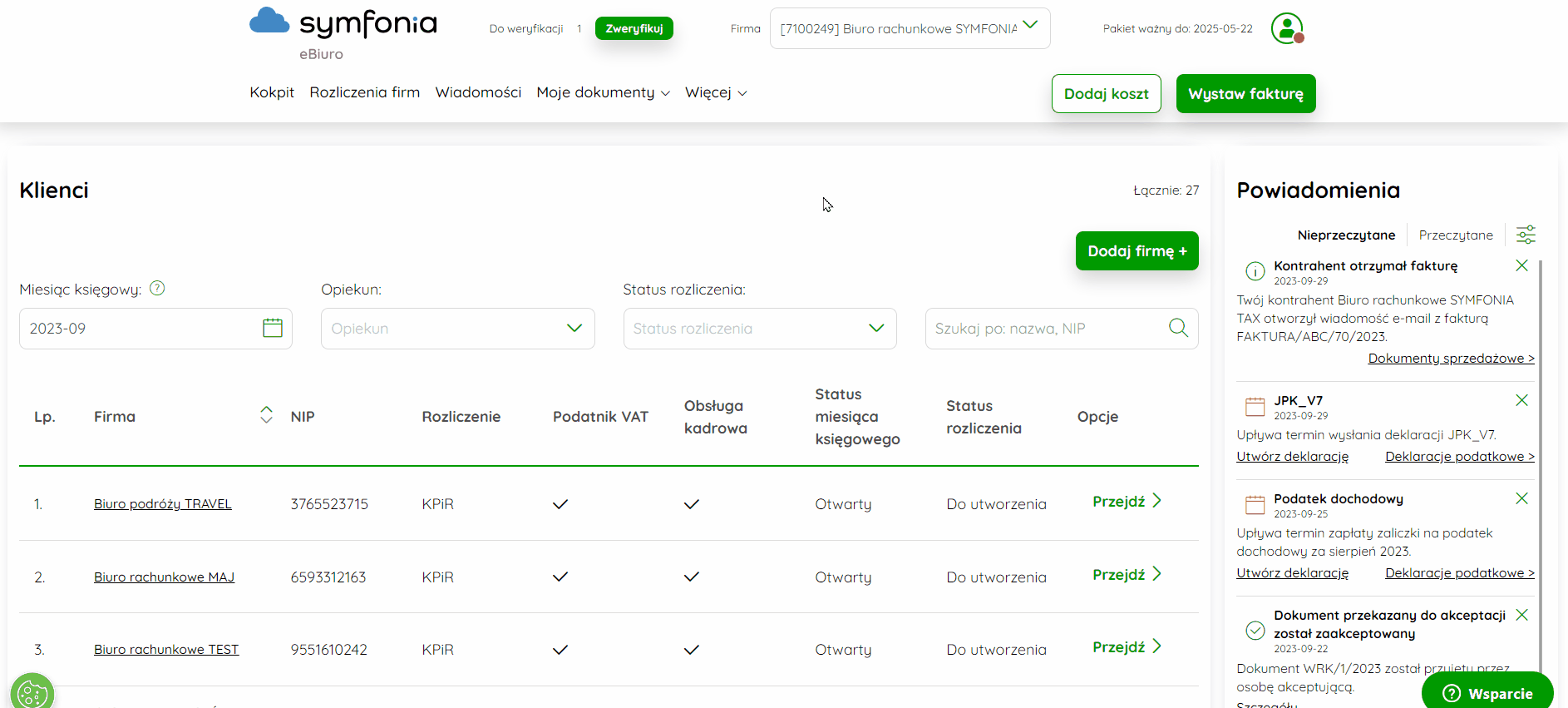Expand the Moje dokumenty menu

(603, 92)
